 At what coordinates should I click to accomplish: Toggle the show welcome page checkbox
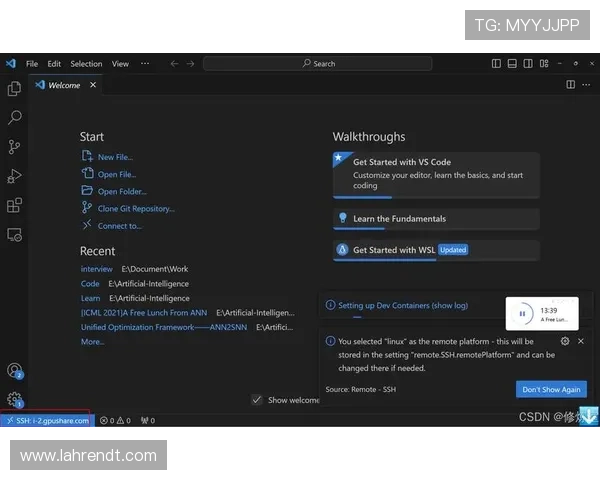point(257,400)
